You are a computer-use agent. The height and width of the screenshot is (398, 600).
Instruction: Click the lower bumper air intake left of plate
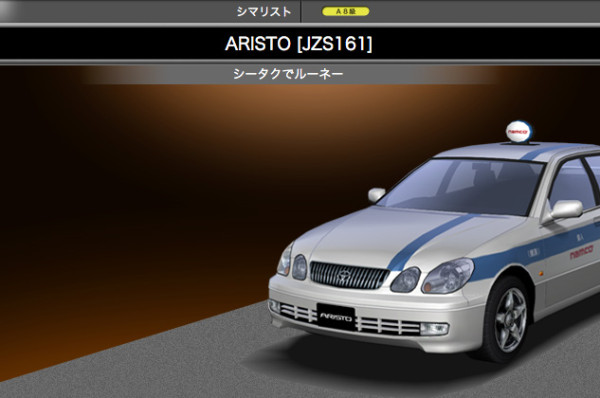click(x=298, y=312)
